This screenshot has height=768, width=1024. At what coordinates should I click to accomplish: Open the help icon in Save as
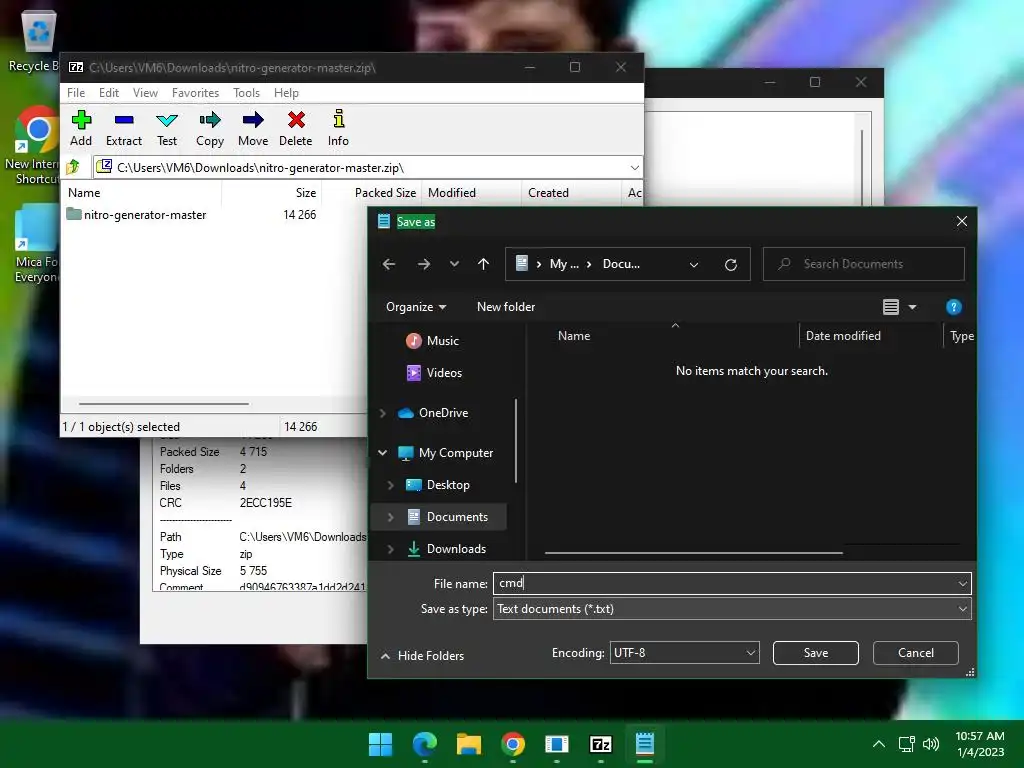(x=953, y=307)
